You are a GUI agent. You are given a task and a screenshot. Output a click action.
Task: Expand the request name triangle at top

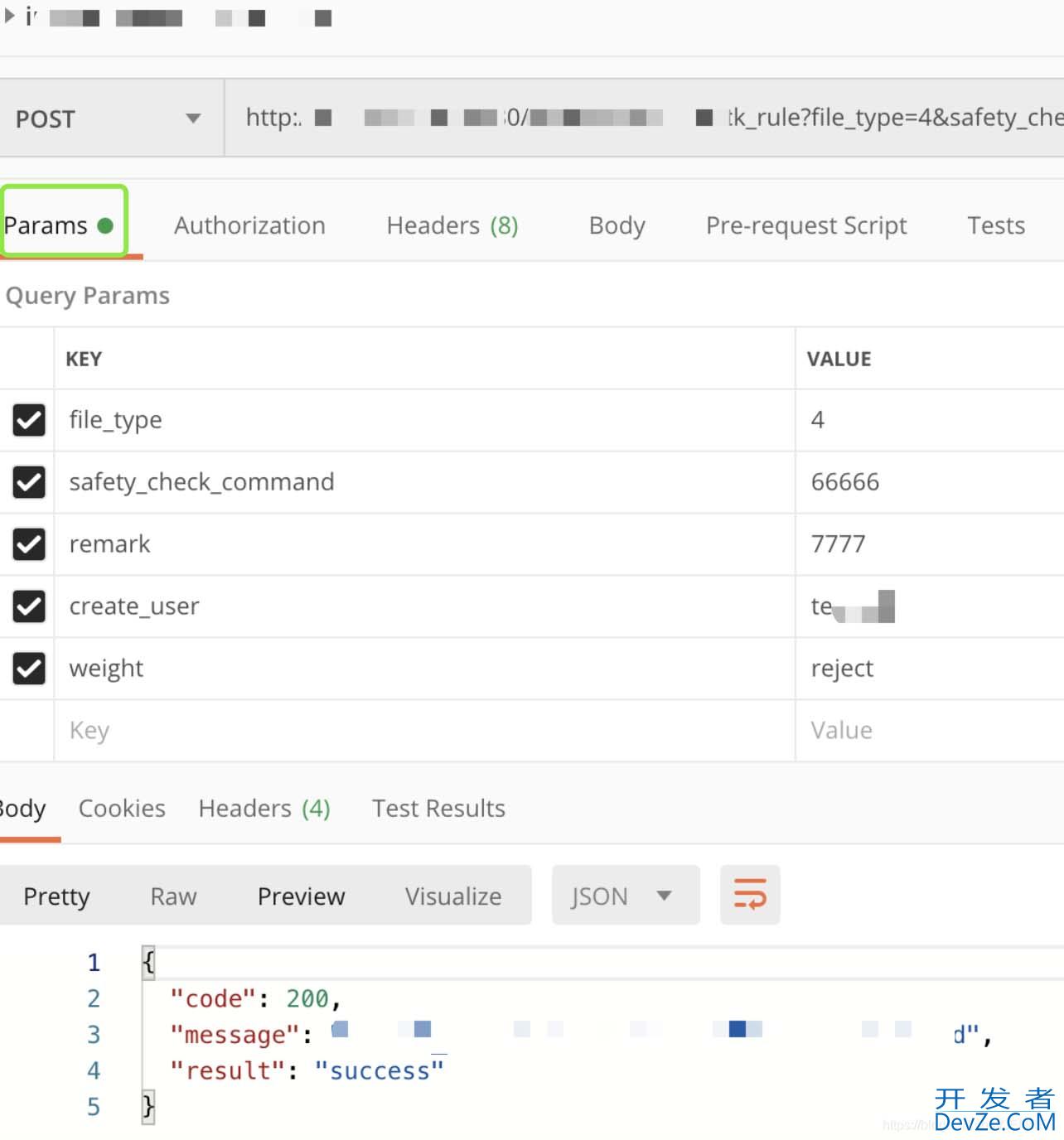click(x=10, y=16)
